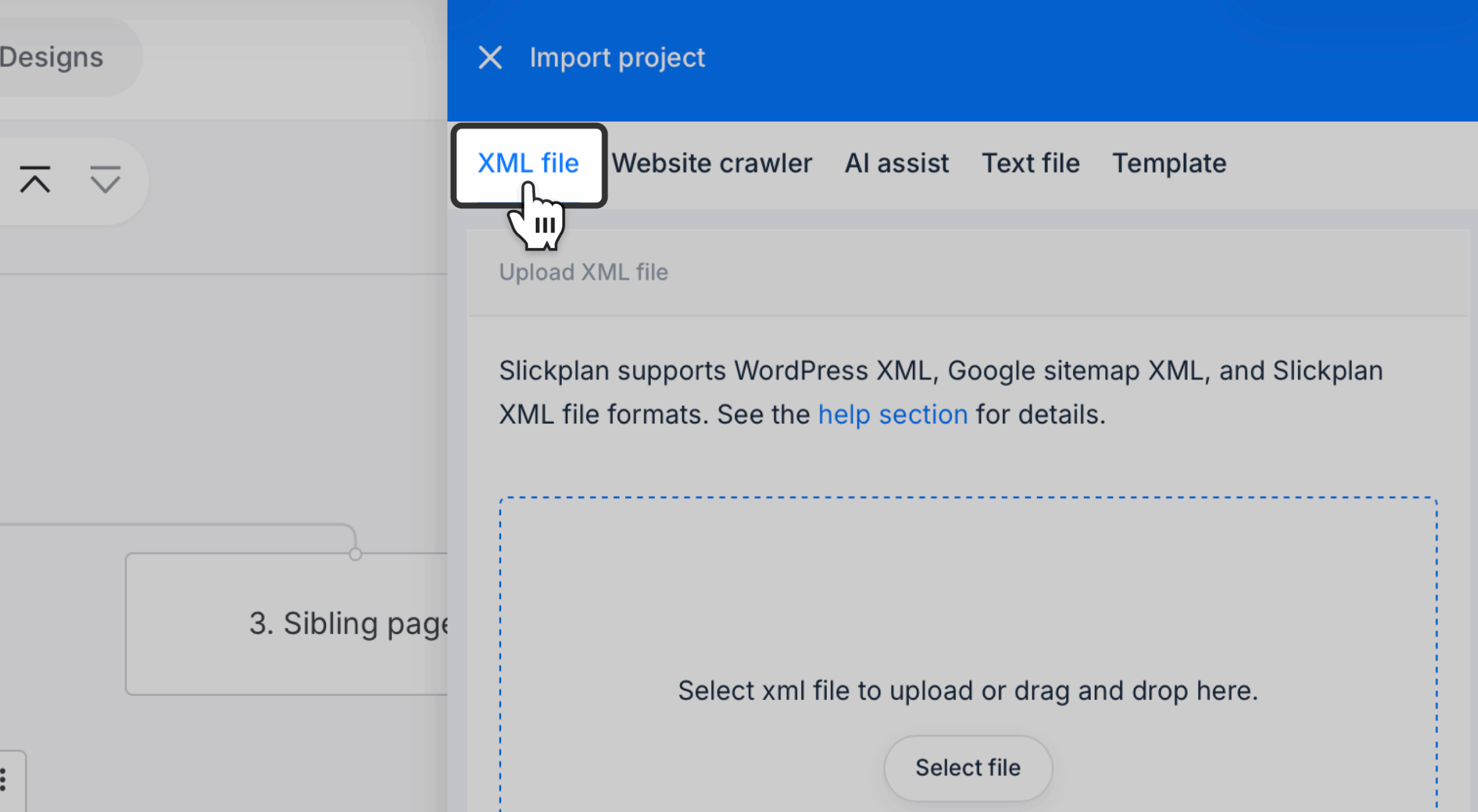Close the Import project panel
The width and height of the screenshot is (1478, 812).
pos(490,58)
